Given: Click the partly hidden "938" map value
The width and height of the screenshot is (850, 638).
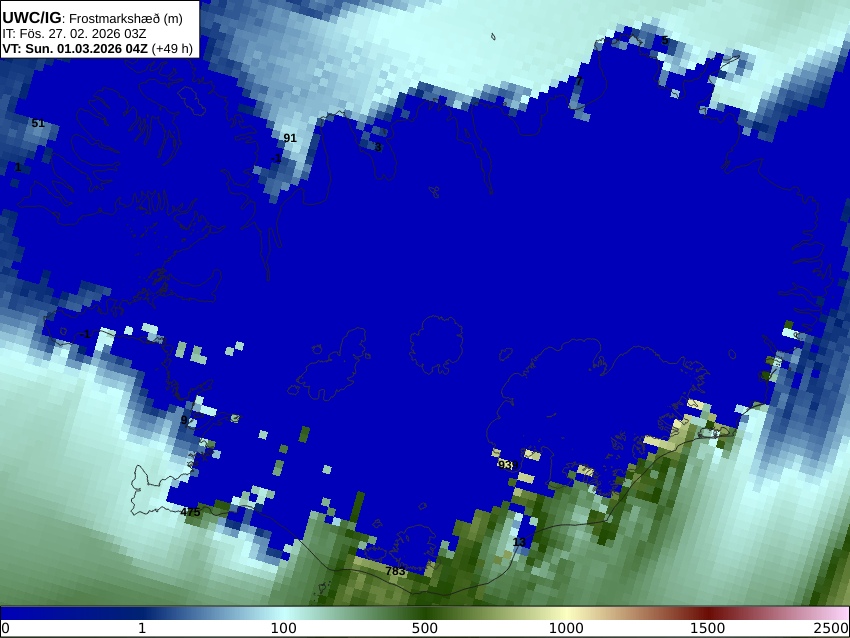Looking at the screenshot, I should pos(507,465).
